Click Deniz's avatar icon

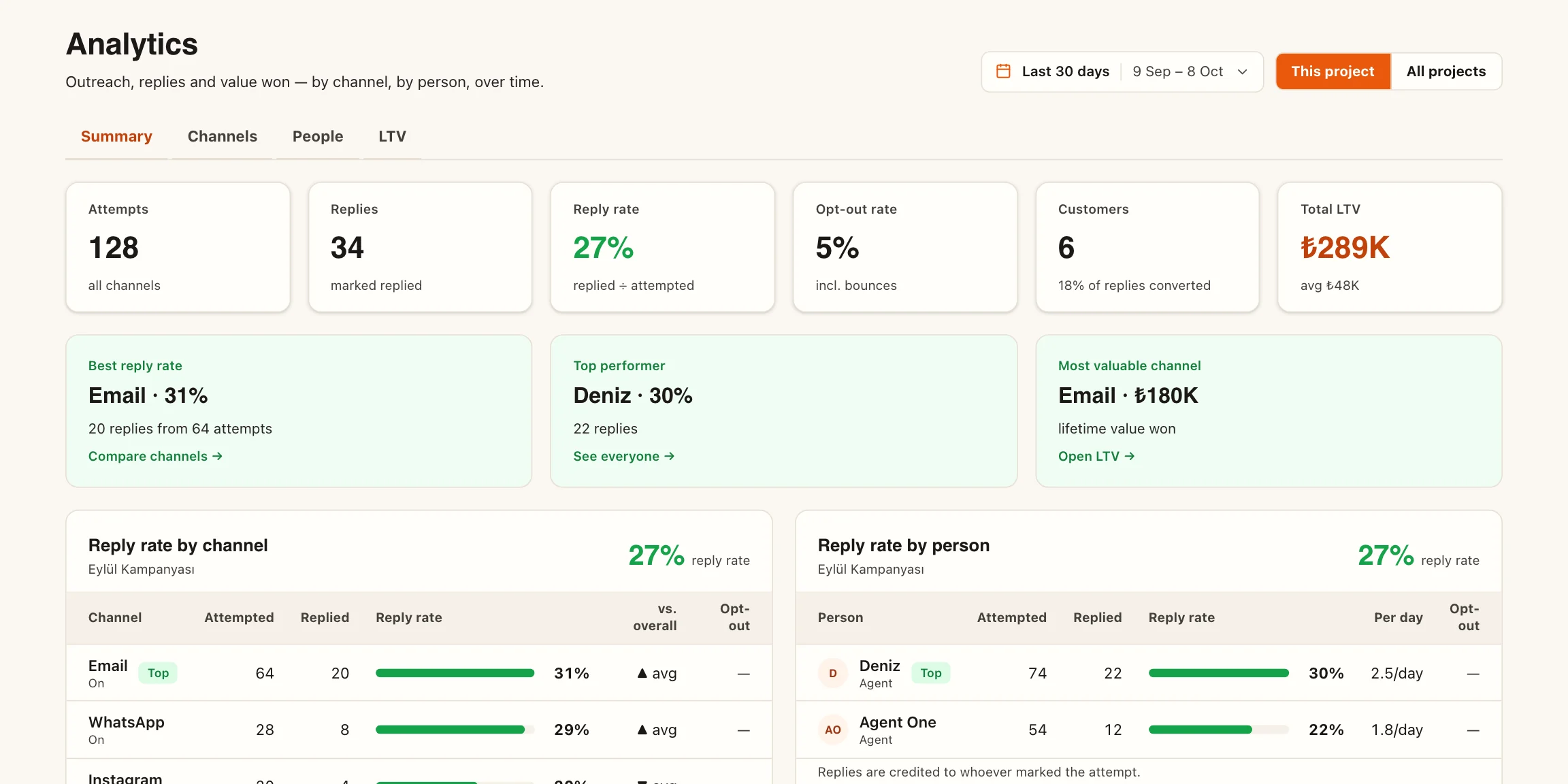833,673
